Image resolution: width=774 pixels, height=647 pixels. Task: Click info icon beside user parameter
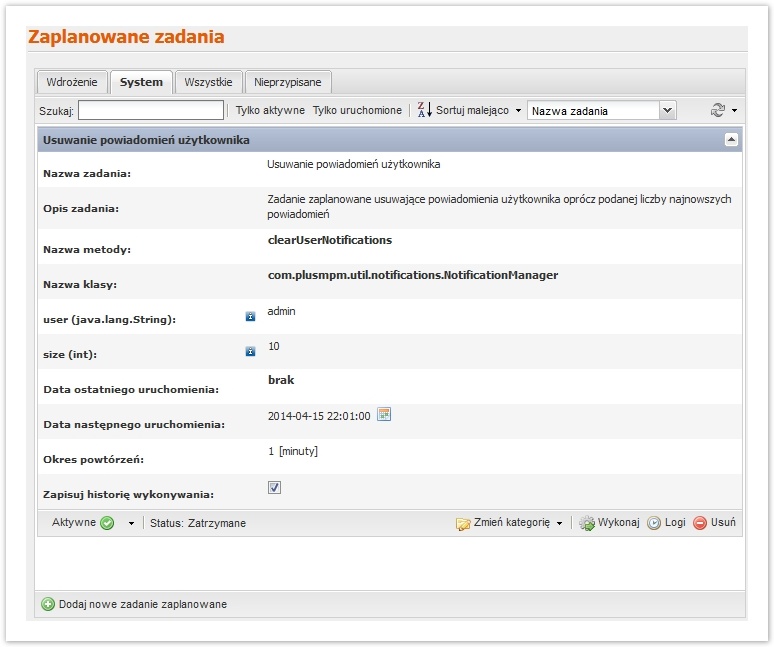(x=250, y=317)
